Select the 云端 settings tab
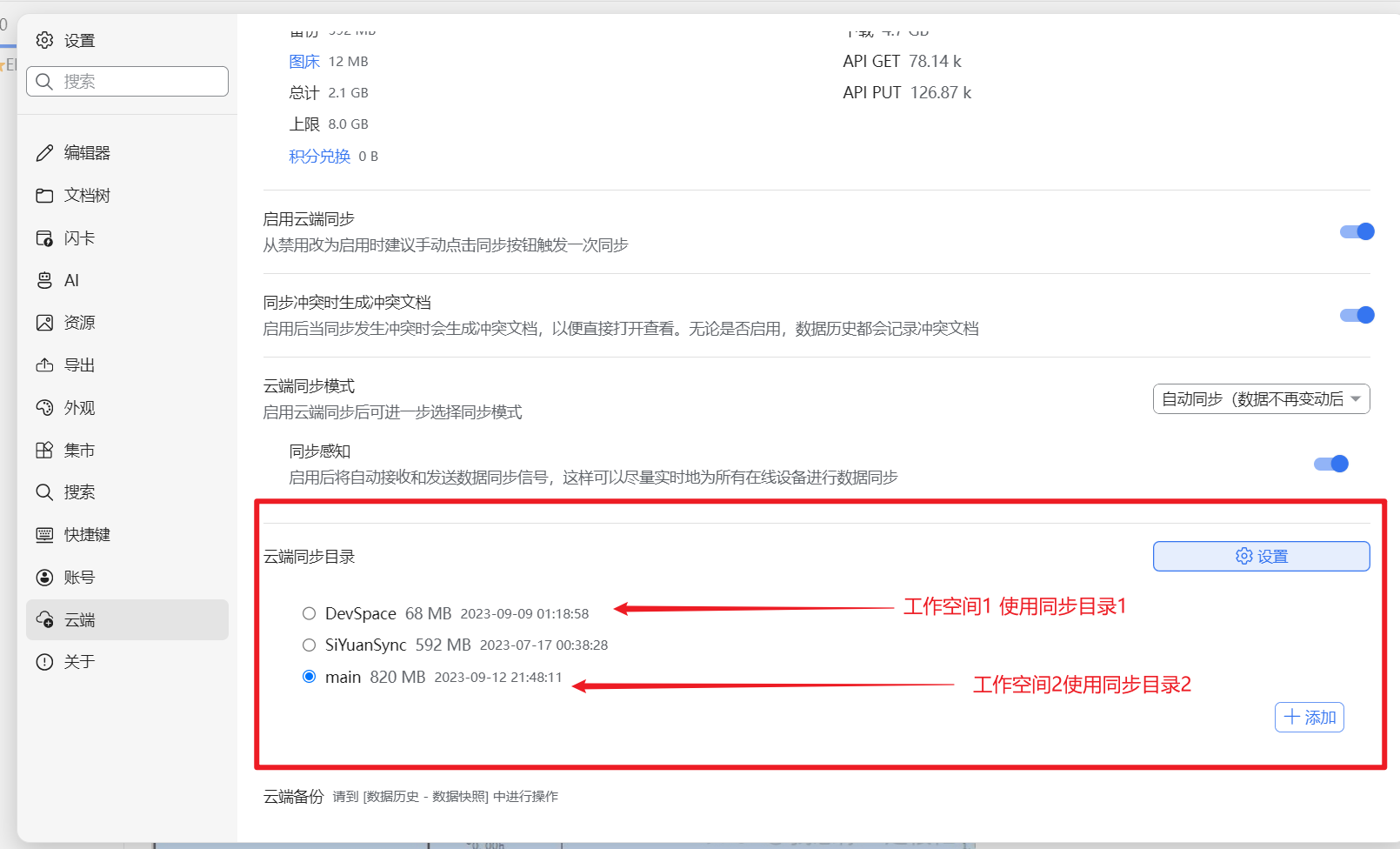This screenshot has height=849, width=1400. pos(127,620)
